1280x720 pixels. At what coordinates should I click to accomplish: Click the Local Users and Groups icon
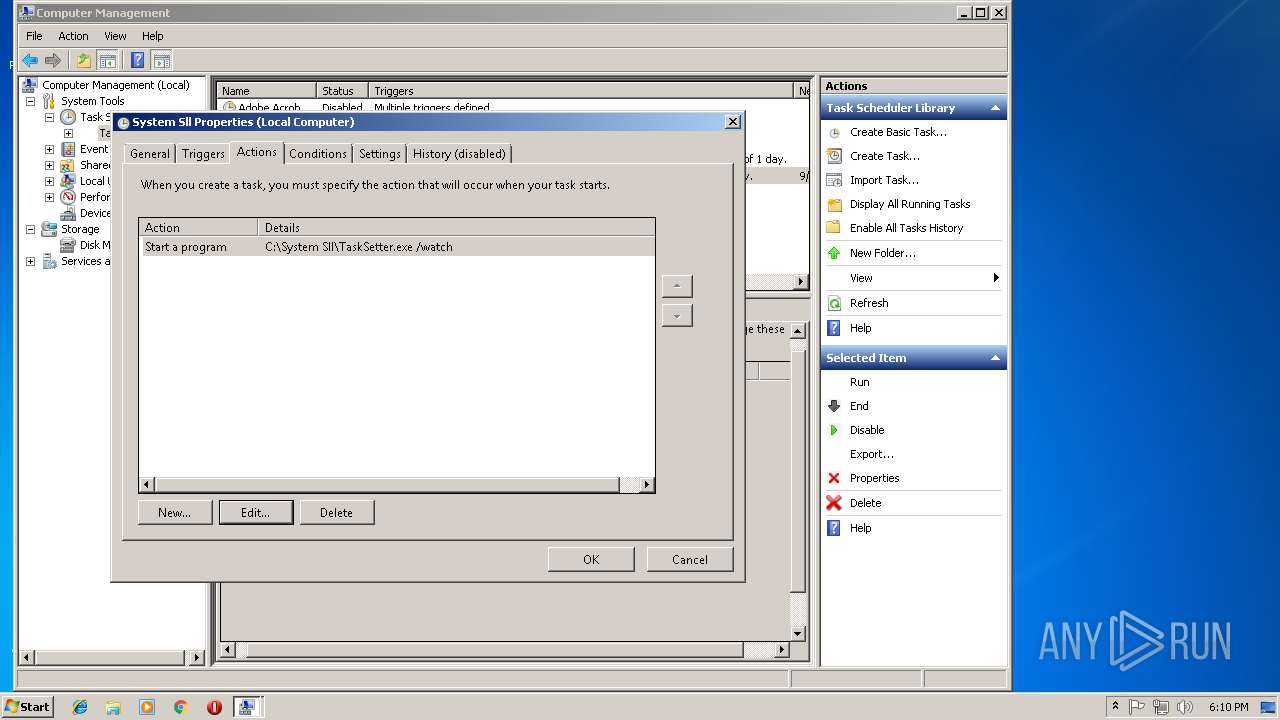tap(68, 181)
